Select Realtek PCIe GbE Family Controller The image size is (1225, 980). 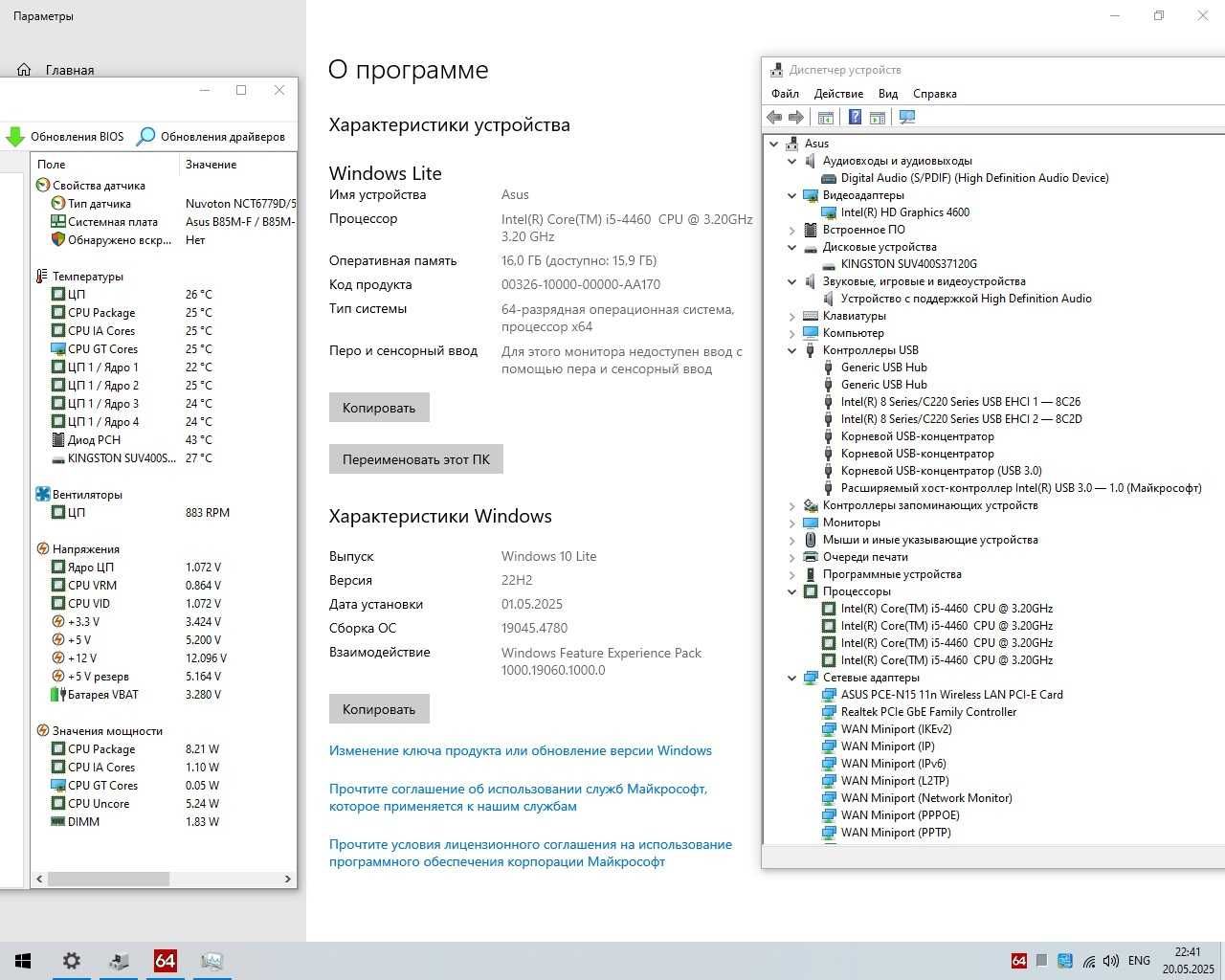pos(928,712)
